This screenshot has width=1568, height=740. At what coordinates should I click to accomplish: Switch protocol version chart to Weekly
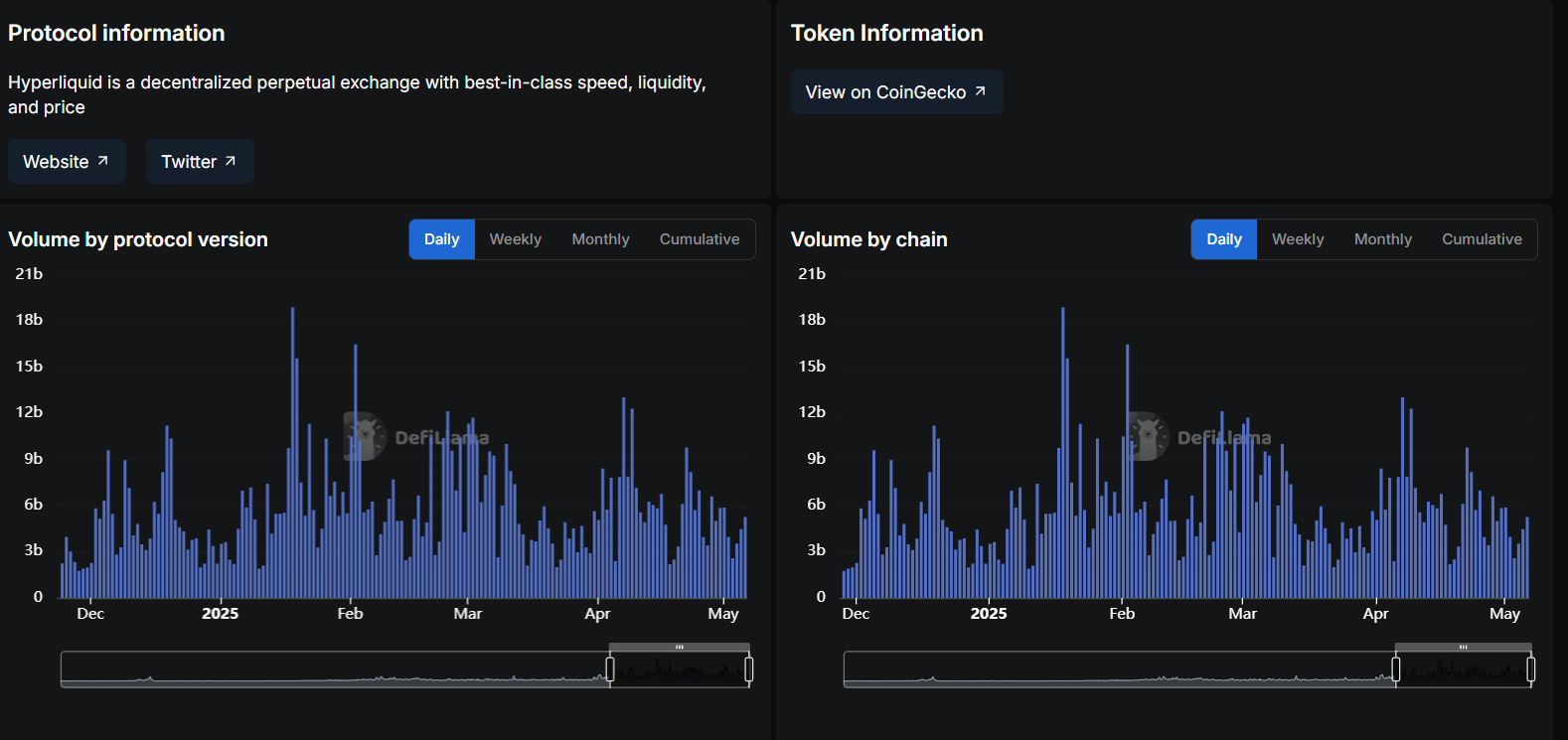tap(516, 239)
